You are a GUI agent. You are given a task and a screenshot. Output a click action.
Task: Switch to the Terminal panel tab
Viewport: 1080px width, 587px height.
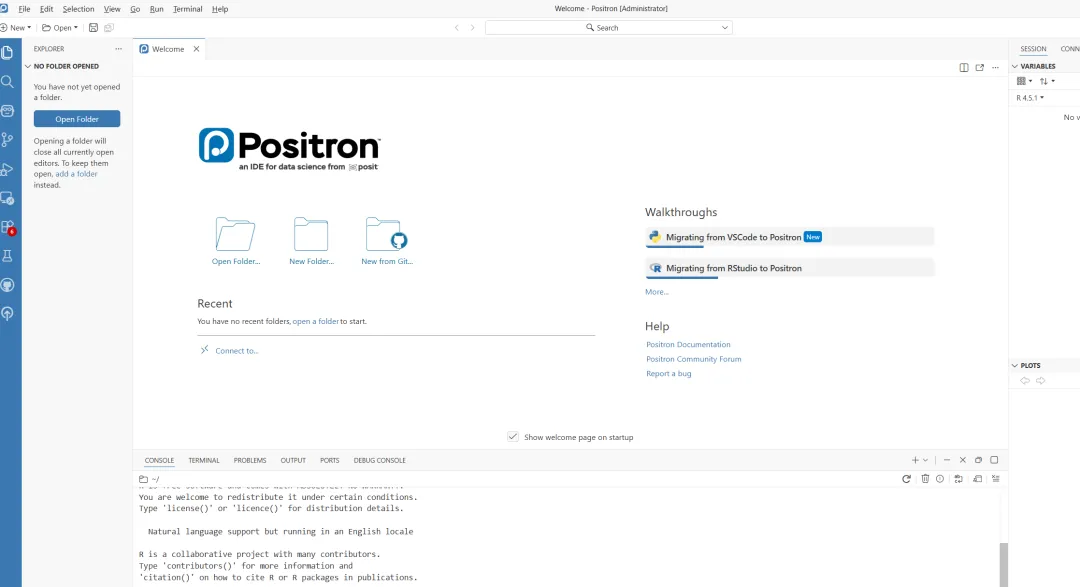click(204, 460)
